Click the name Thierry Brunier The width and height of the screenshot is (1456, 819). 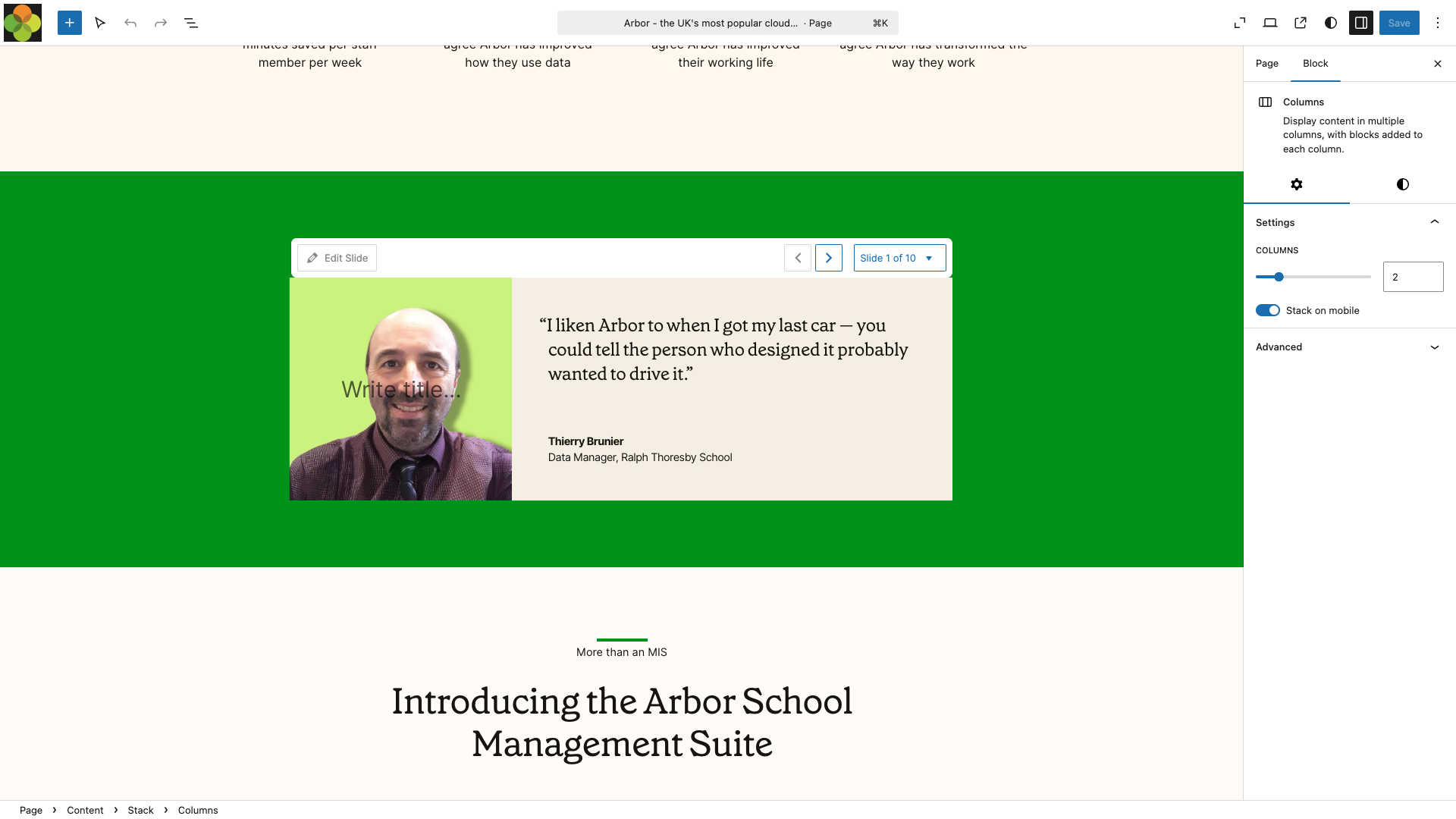tap(585, 441)
